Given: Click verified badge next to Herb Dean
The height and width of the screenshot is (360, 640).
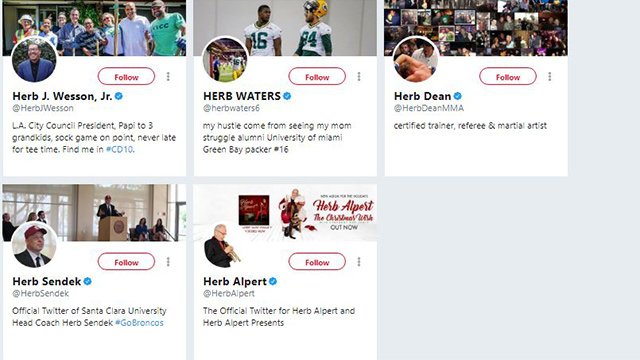Looking at the screenshot, I should pyautogui.click(x=458, y=96).
